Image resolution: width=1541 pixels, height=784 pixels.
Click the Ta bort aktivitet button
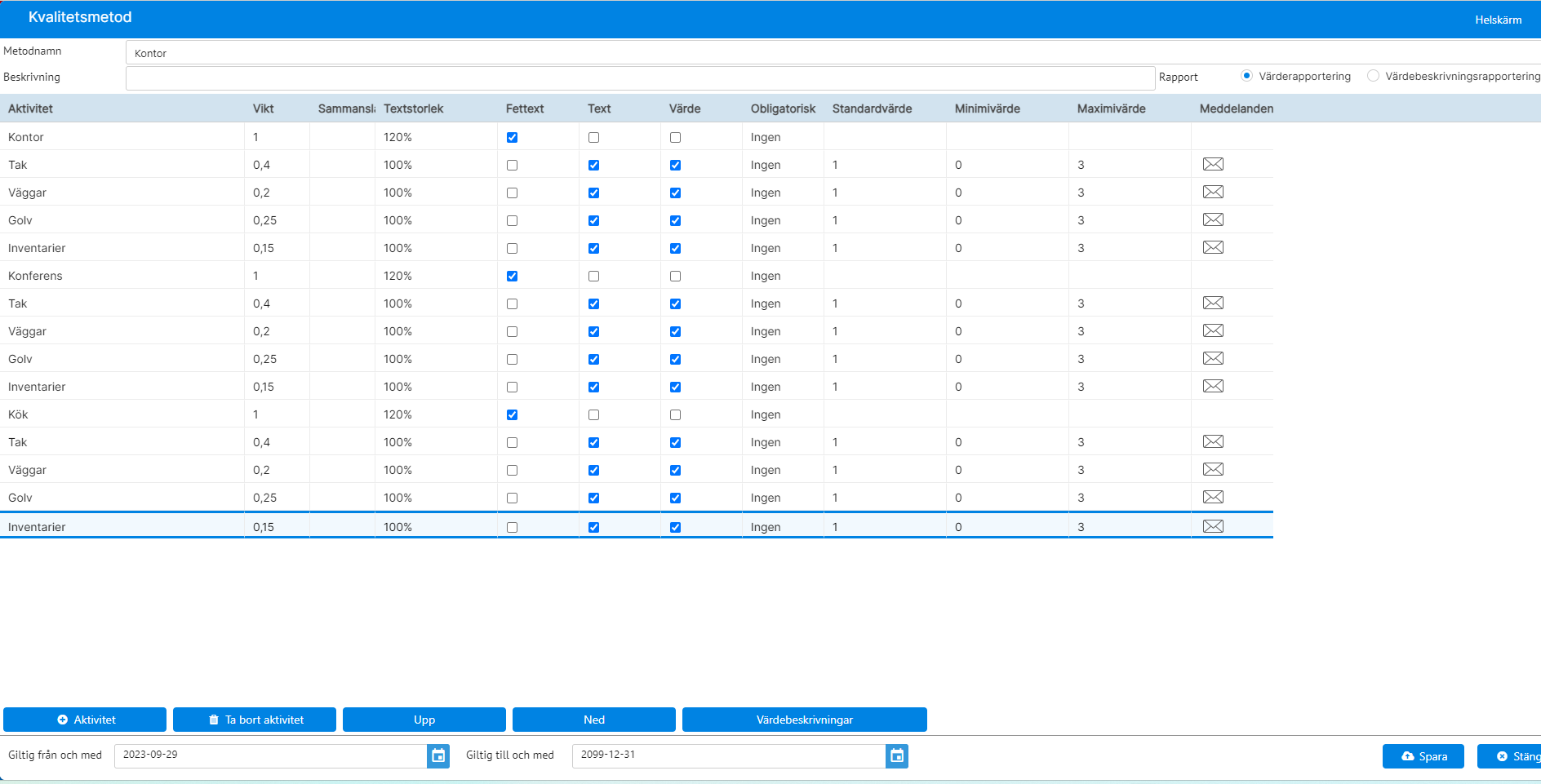[255, 720]
